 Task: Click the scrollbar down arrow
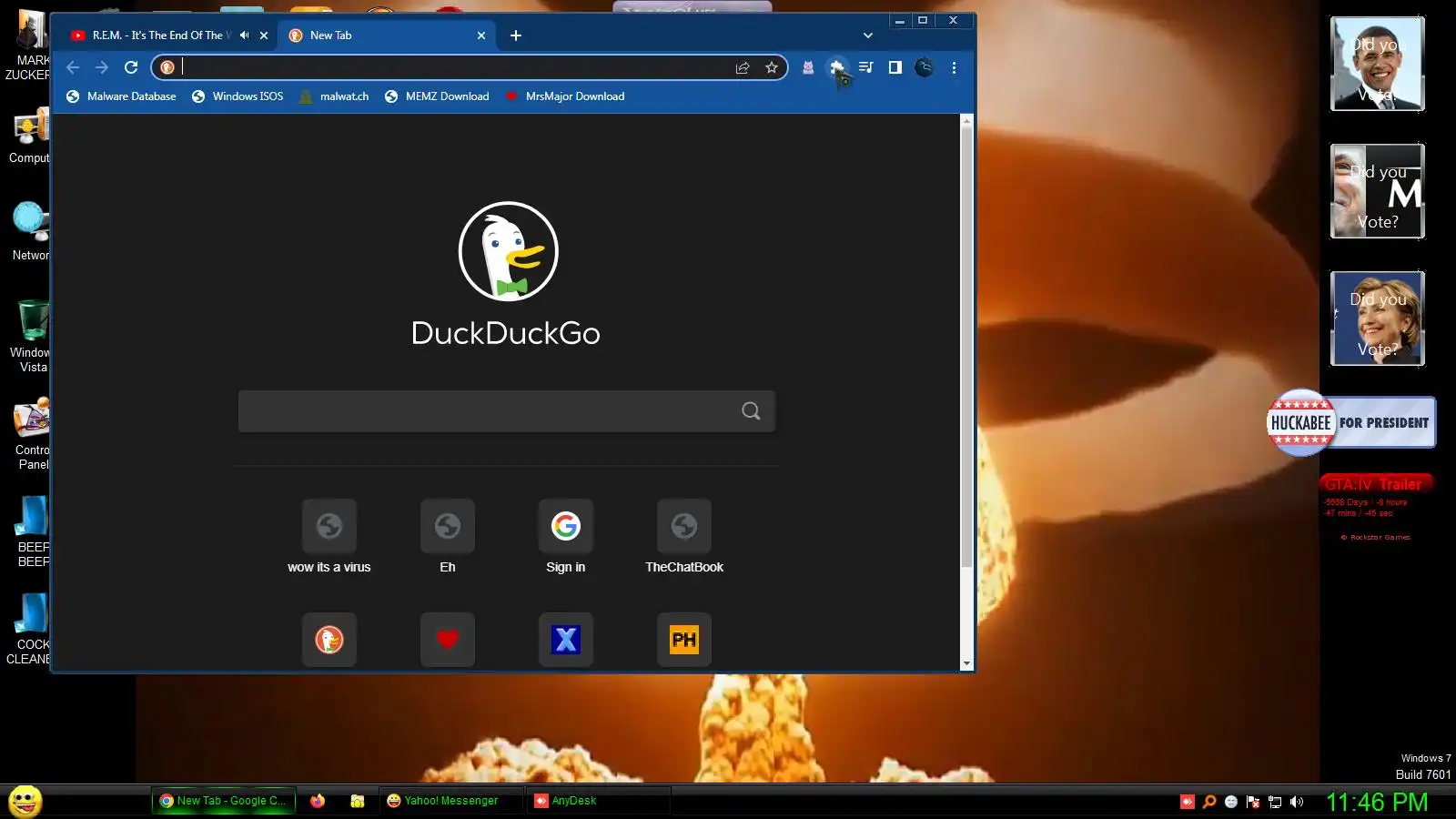click(x=966, y=664)
